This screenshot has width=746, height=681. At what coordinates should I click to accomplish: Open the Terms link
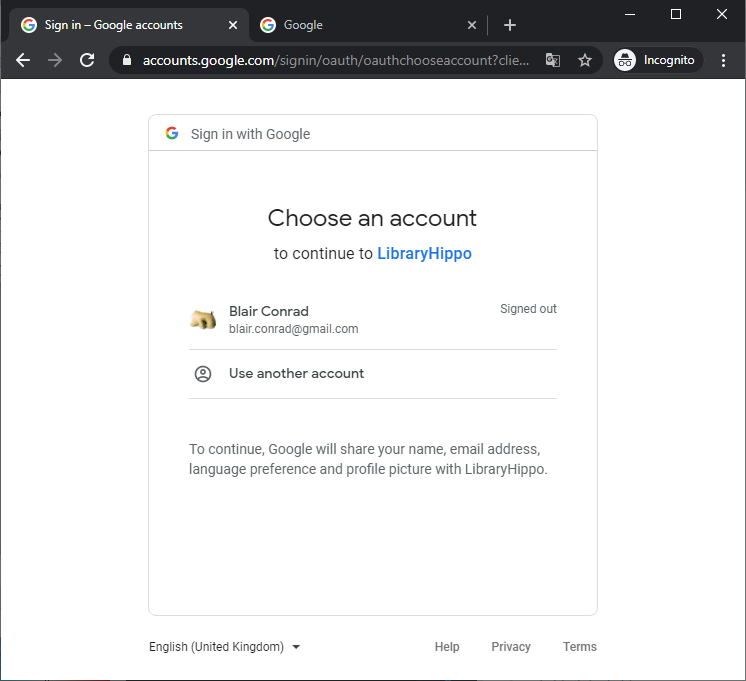[579, 647]
